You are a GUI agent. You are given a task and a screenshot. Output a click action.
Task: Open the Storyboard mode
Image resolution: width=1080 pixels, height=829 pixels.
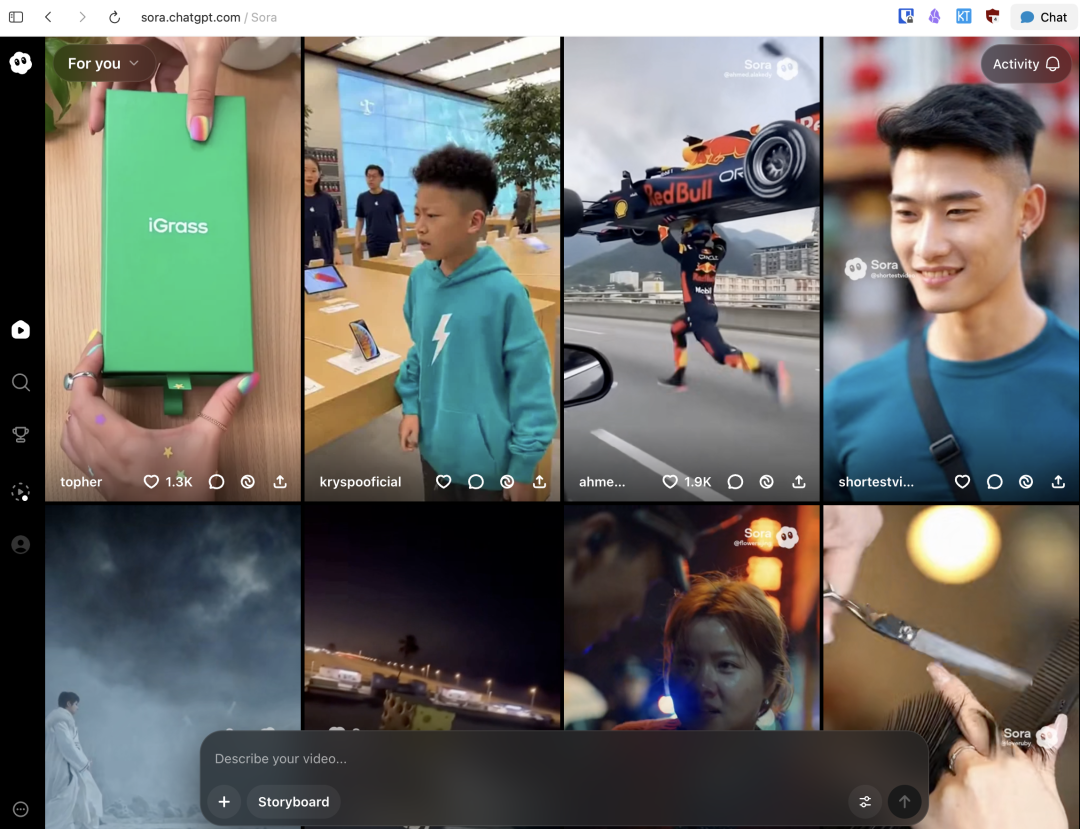coord(293,802)
